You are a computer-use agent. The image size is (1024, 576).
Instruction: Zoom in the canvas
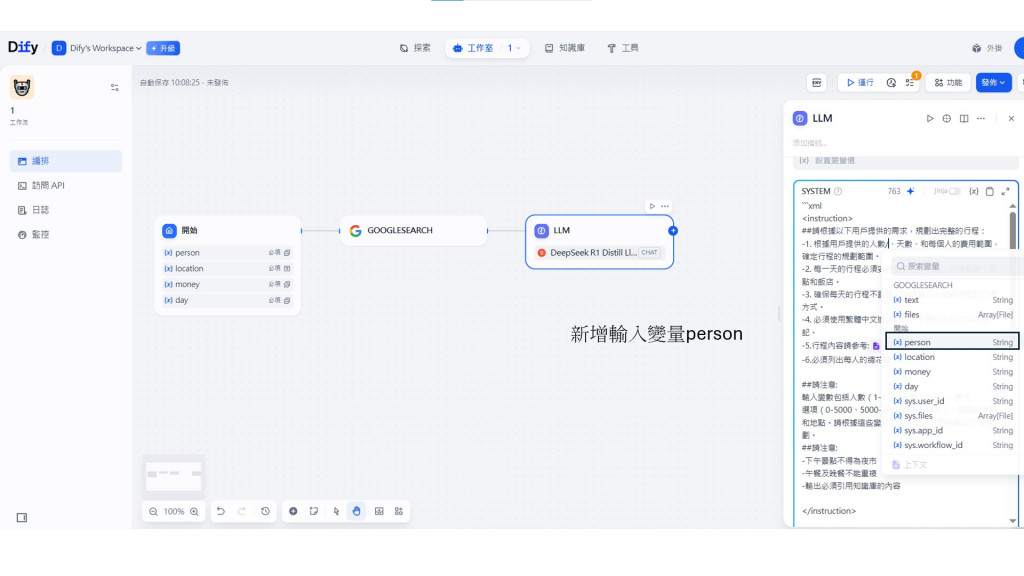(x=194, y=511)
